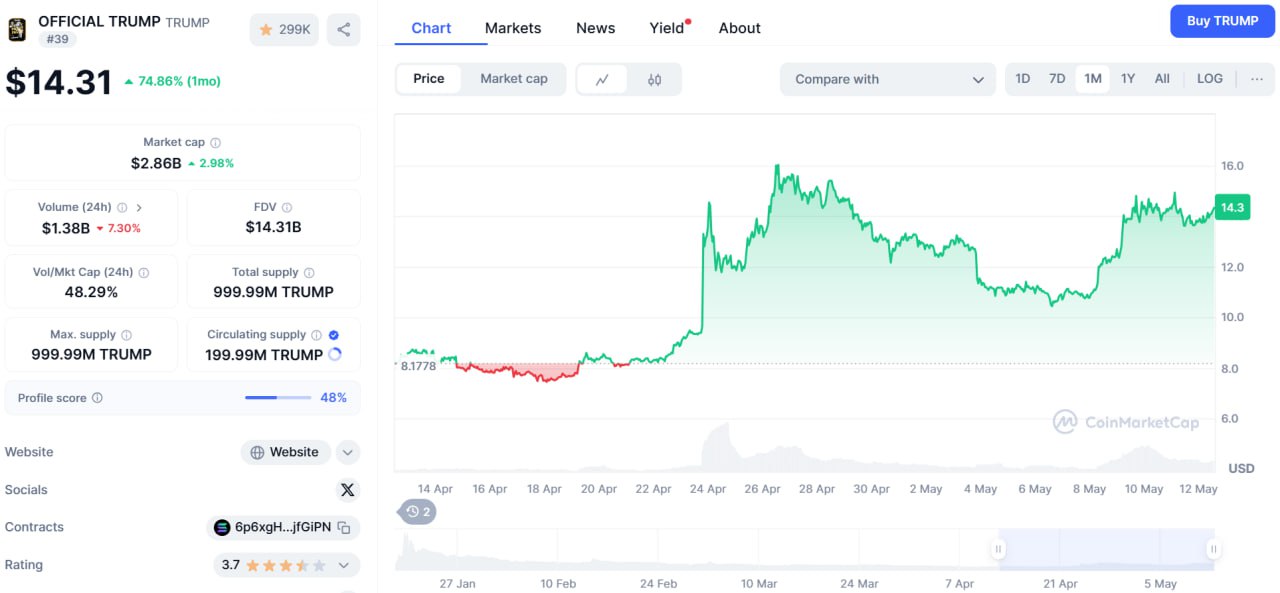1280x593 pixels.
Task: Click the #39 rank badge
Action: pos(57,39)
